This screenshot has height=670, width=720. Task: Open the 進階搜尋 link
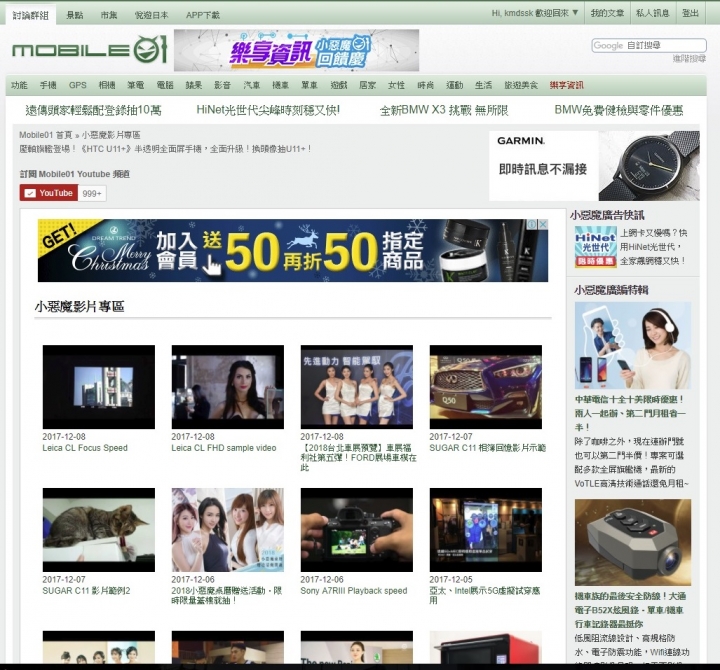[x=689, y=58]
